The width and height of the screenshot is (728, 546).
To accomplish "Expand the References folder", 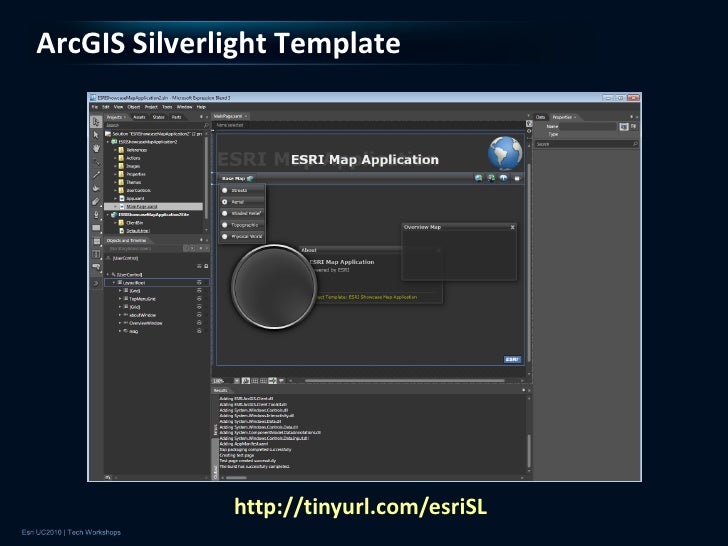I will point(115,150).
